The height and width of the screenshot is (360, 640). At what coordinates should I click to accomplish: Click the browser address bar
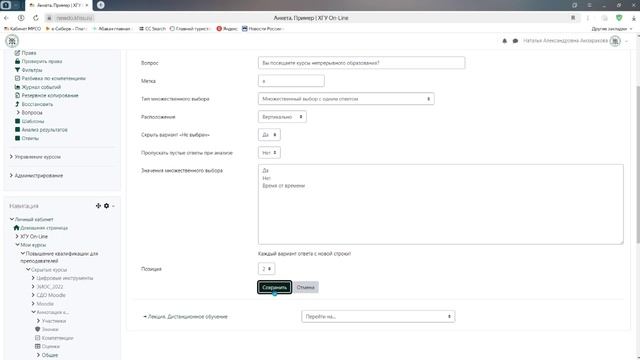click(310, 18)
